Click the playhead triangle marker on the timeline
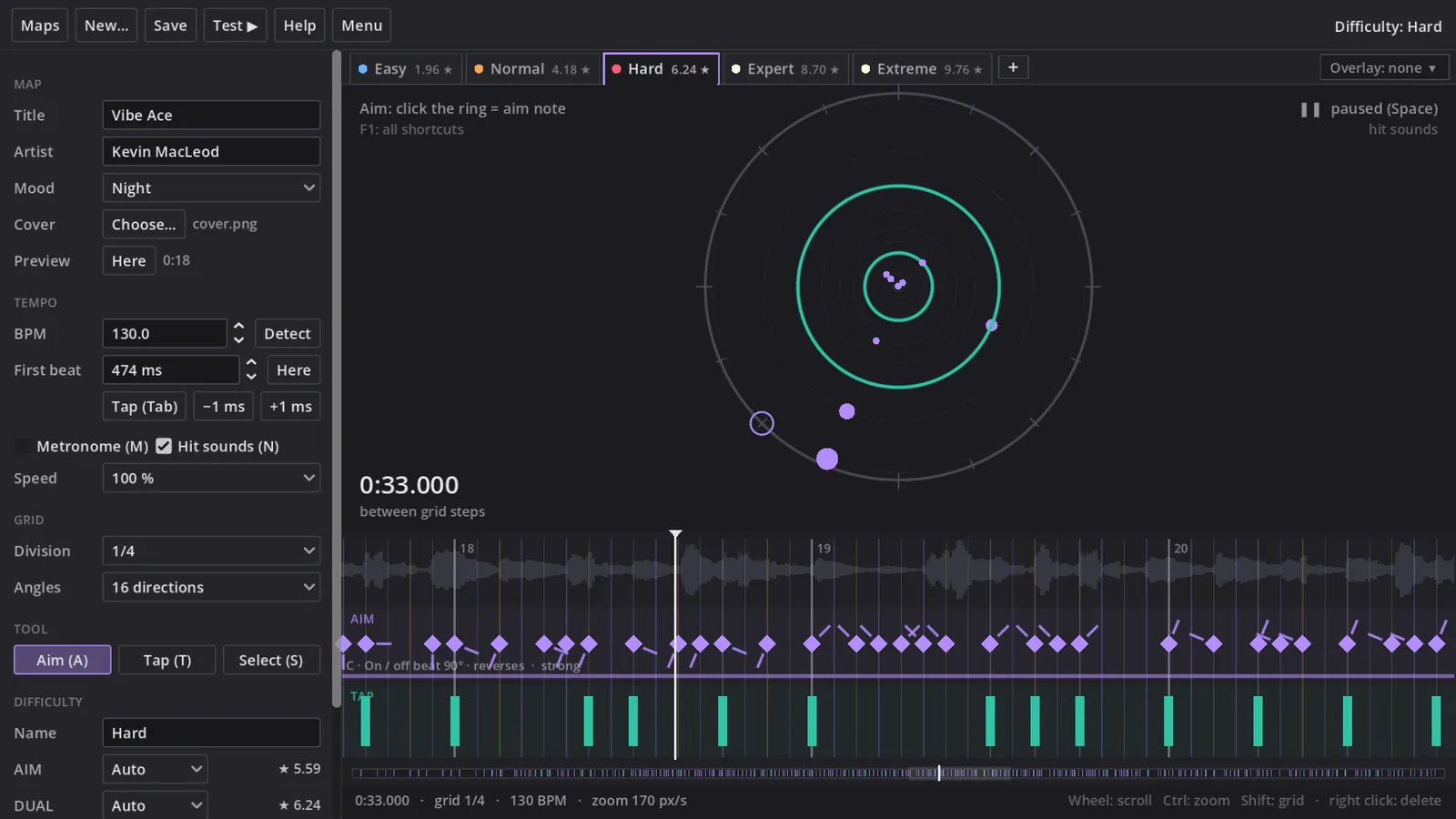Image resolution: width=1456 pixels, height=819 pixels. (x=675, y=534)
